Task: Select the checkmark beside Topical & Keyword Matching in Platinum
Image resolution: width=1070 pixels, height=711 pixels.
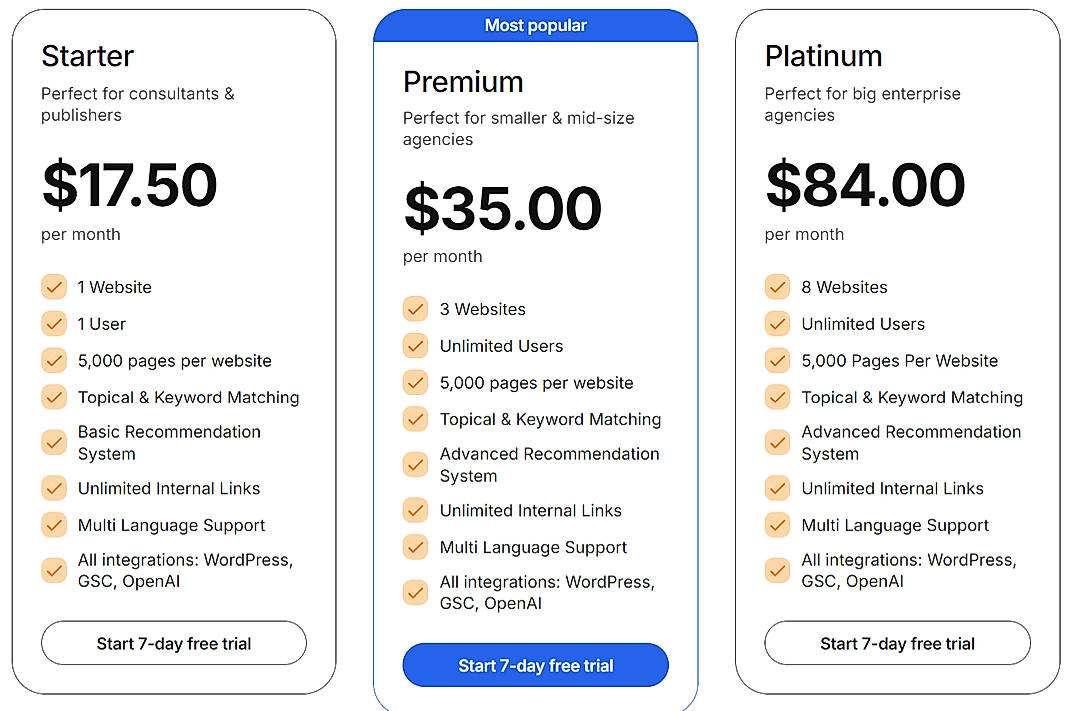Action: [x=777, y=397]
